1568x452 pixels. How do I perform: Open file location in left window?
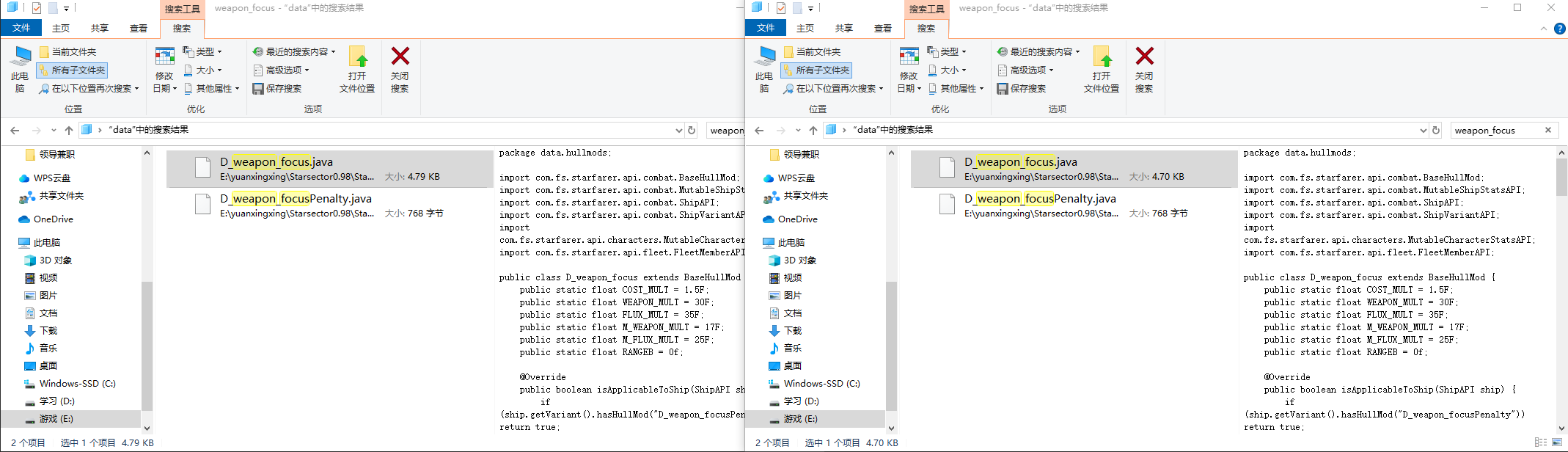(357, 70)
